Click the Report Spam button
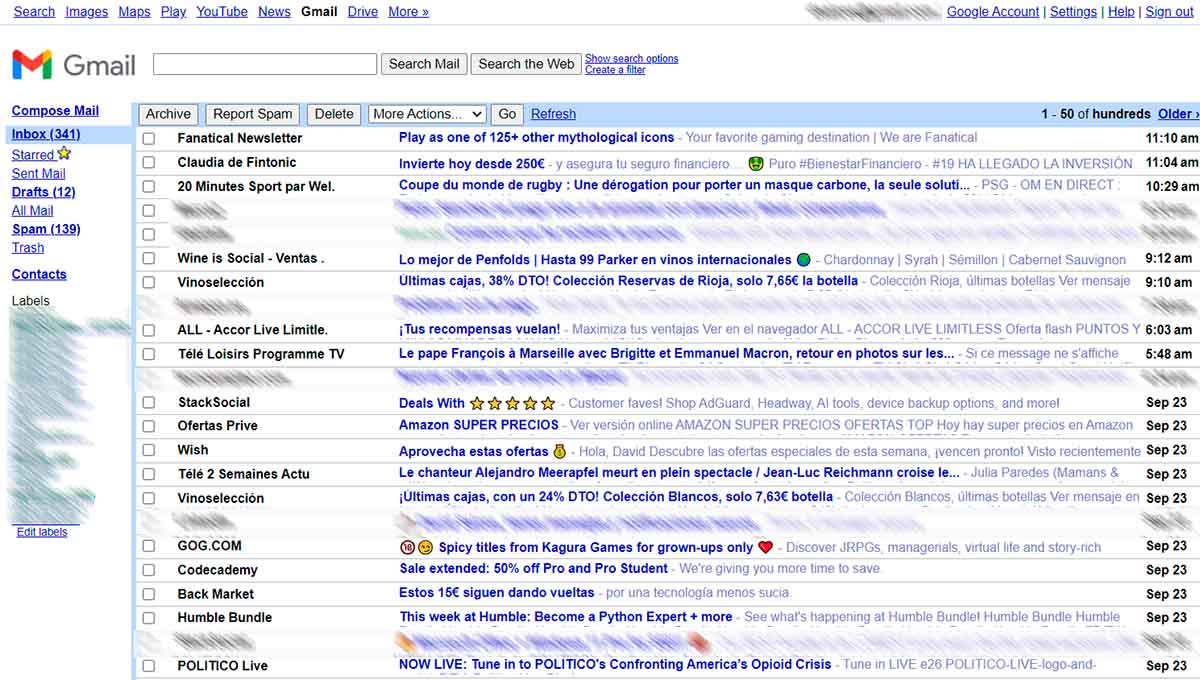This screenshot has height=680, width=1200. pos(253,114)
